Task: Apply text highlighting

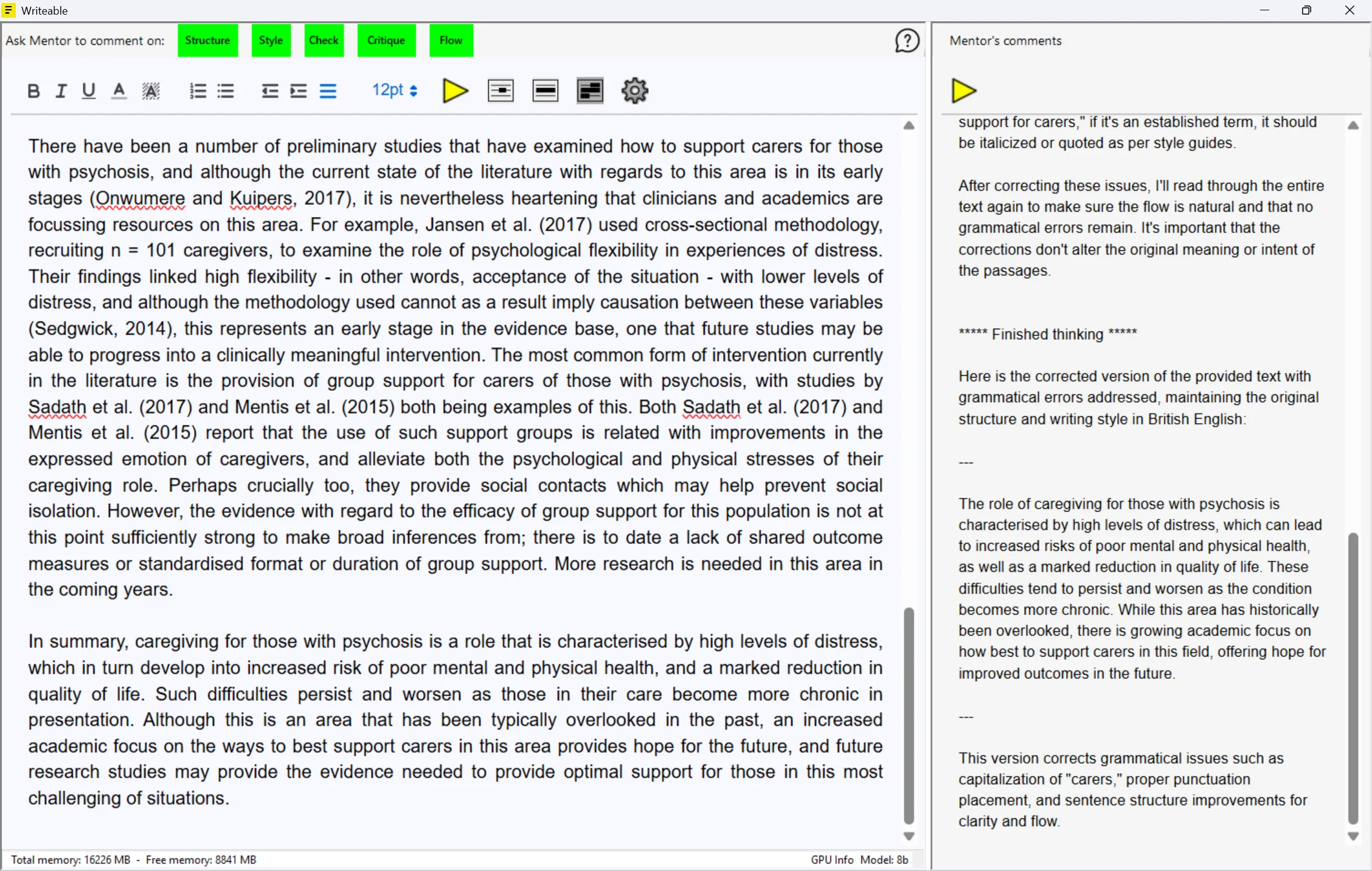Action: [x=150, y=91]
